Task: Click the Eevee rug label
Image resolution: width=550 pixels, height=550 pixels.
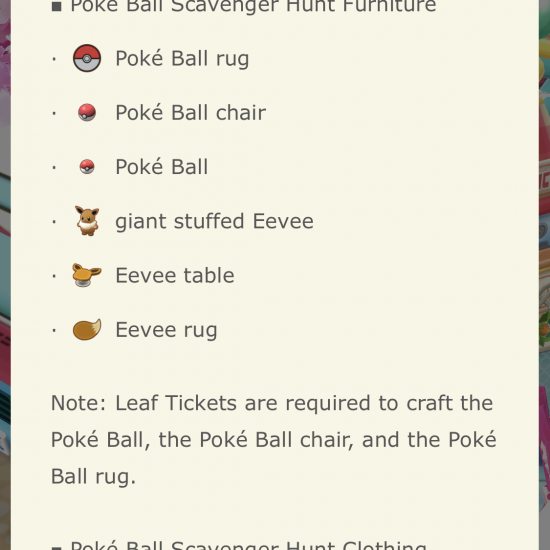Action: (167, 330)
